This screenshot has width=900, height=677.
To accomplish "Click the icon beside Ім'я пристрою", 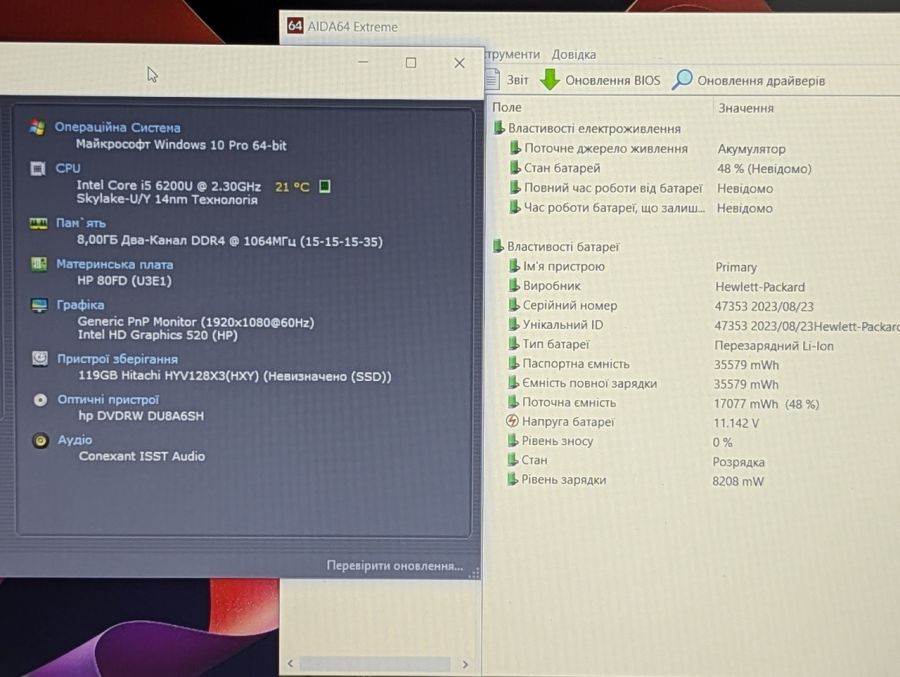I will tap(514, 266).
